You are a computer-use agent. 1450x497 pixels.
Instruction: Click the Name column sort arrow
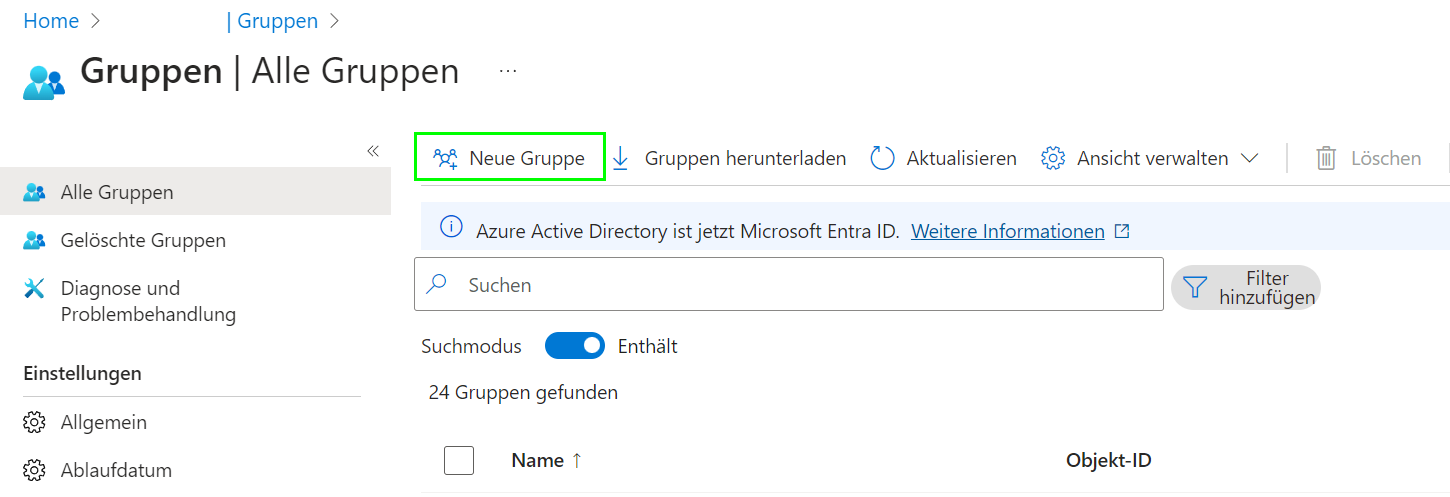[576, 460]
